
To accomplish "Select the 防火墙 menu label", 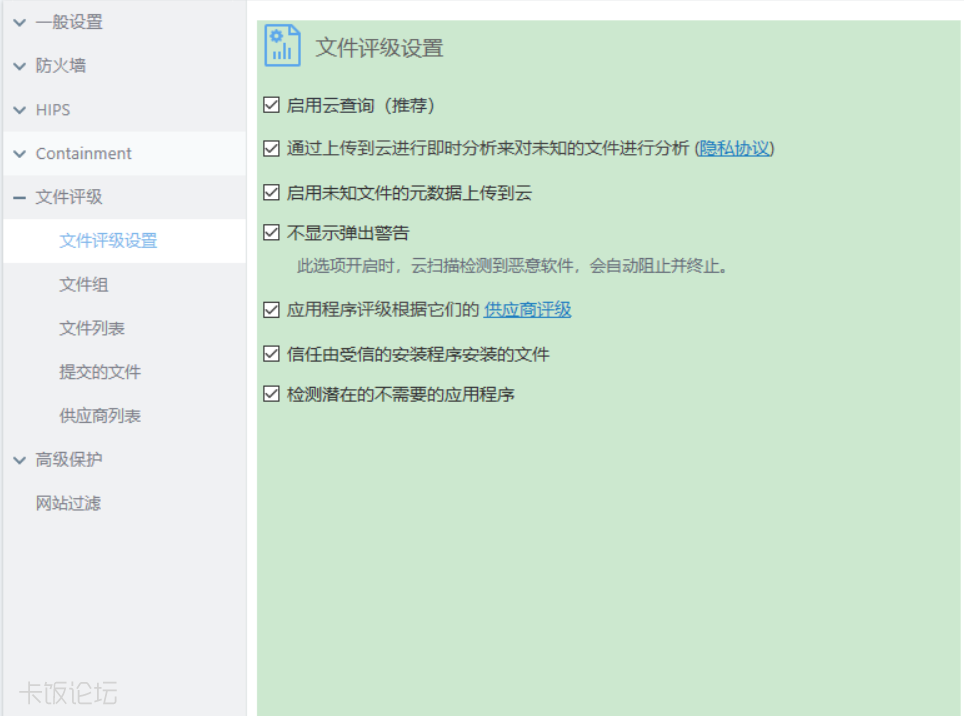I will pos(60,66).
